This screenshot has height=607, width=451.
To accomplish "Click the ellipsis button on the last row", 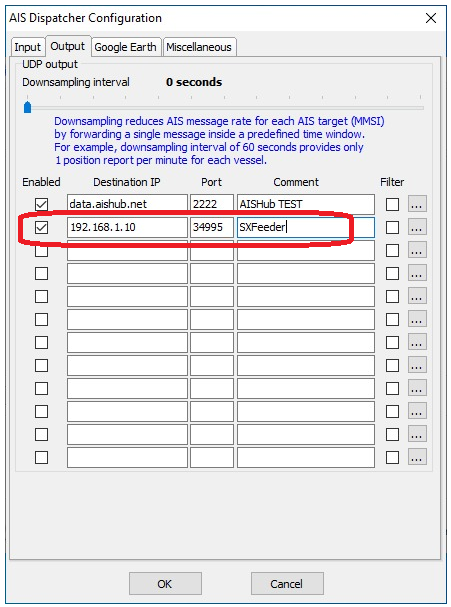I will 417,458.
